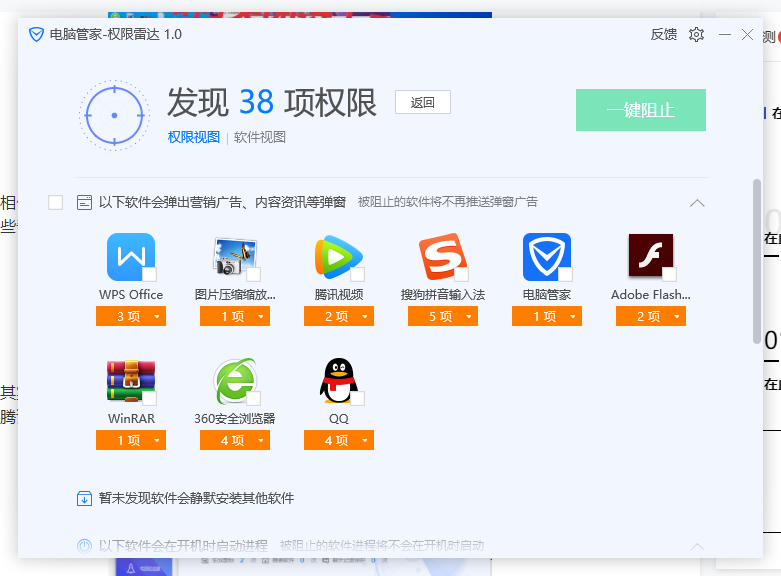Click the startup power section icon
Screen dimensions: 781x576
84,546
